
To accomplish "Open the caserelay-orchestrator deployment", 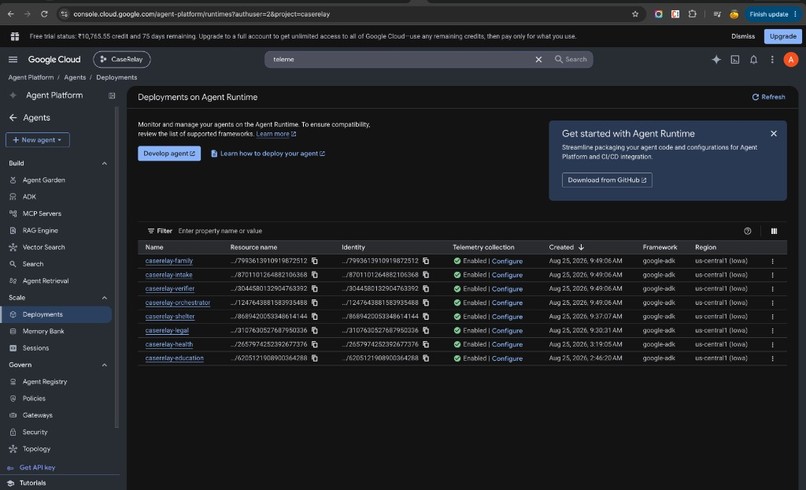I will (177, 303).
